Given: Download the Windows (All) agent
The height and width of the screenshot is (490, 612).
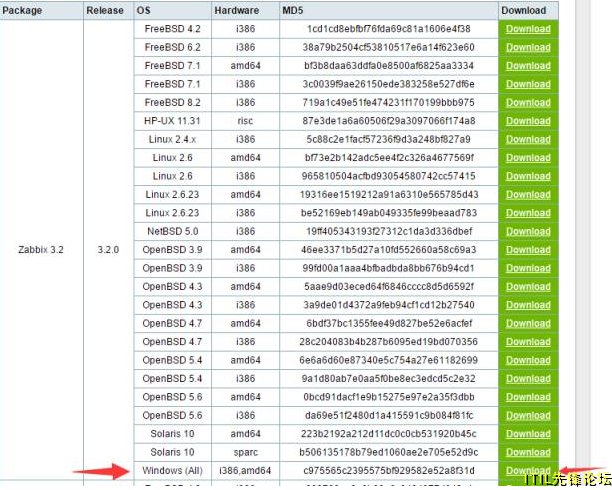Looking at the screenshot, I should (528, 470).
